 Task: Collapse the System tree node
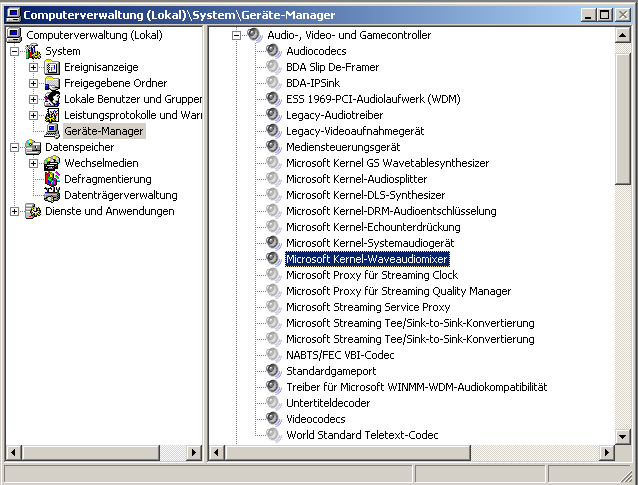tap(14, 52)
